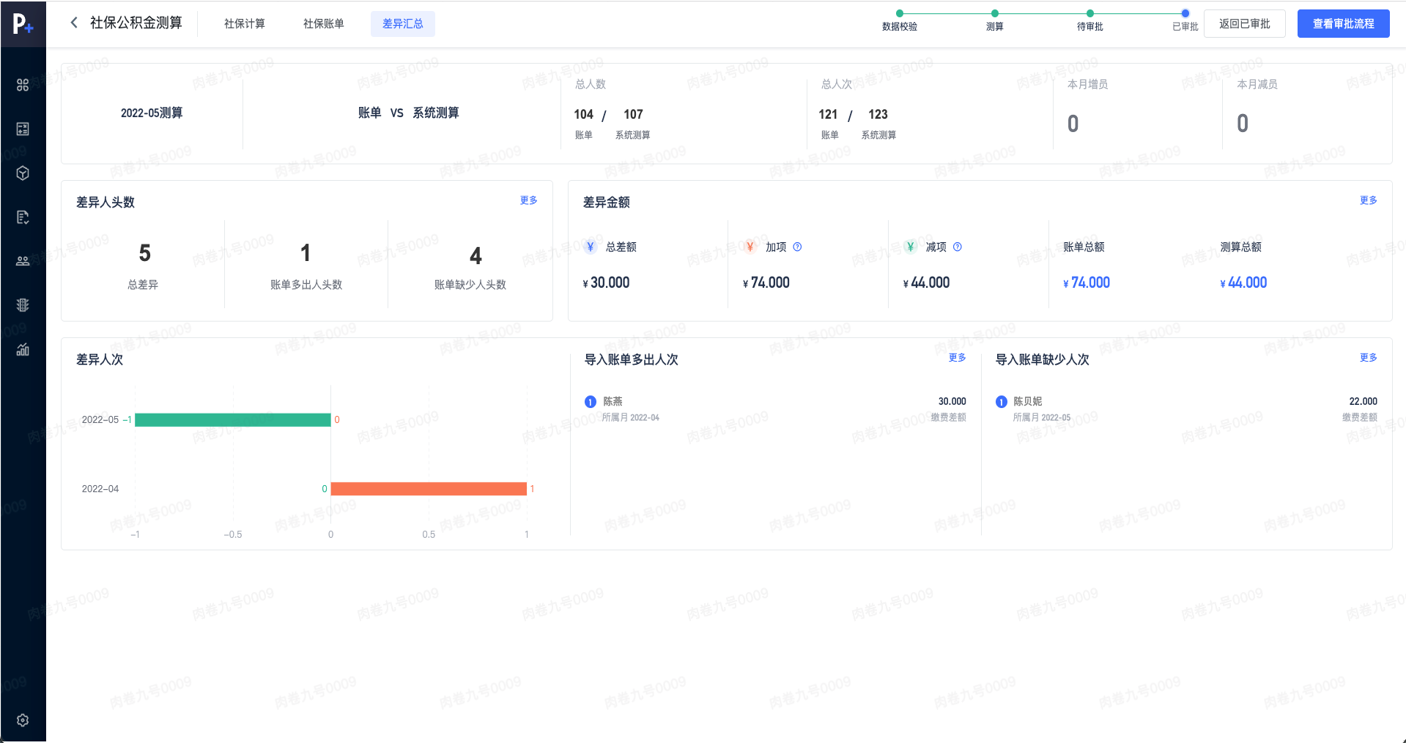Click the 查看审批流程 button

pos(1343,24)
